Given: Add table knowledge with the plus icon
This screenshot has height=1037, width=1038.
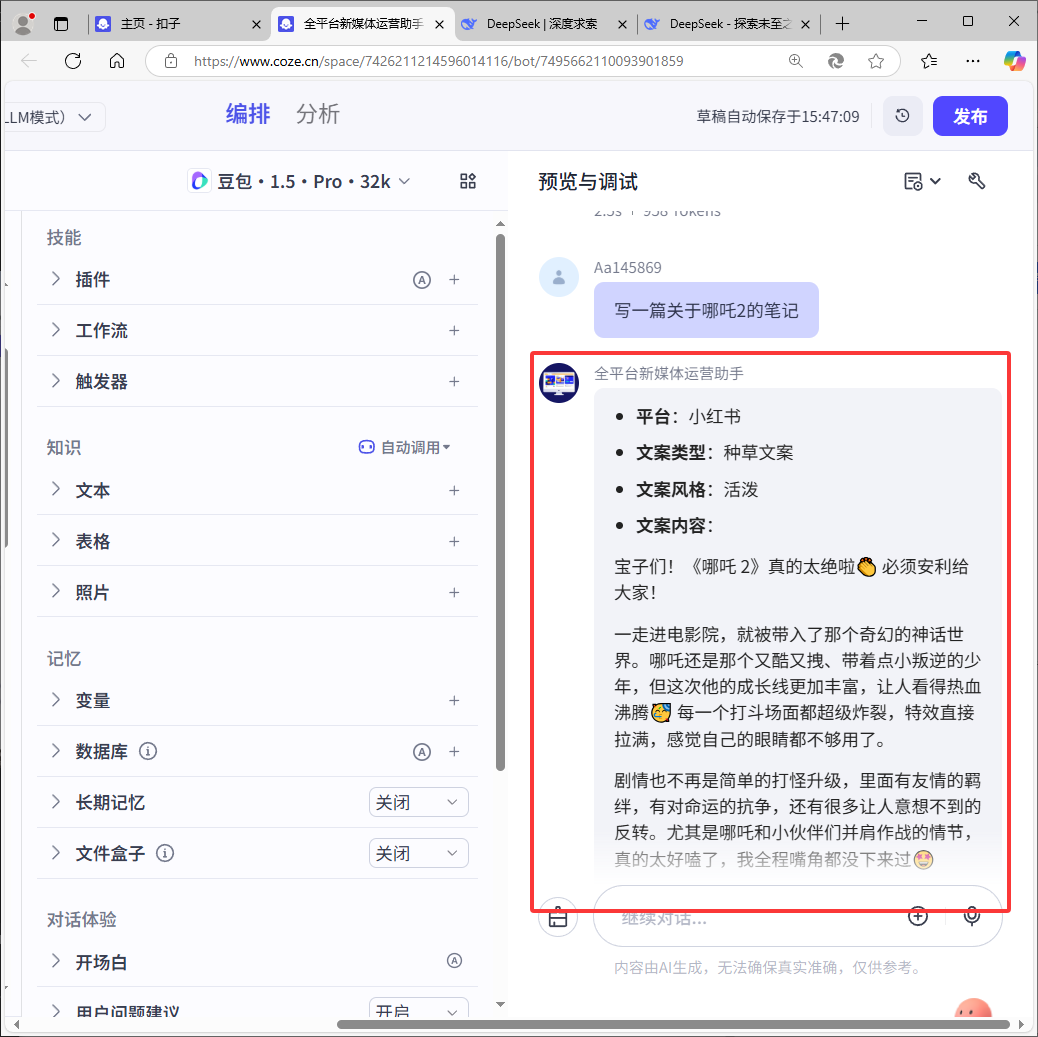Looking at the screenshot, I should pos(454,542).
